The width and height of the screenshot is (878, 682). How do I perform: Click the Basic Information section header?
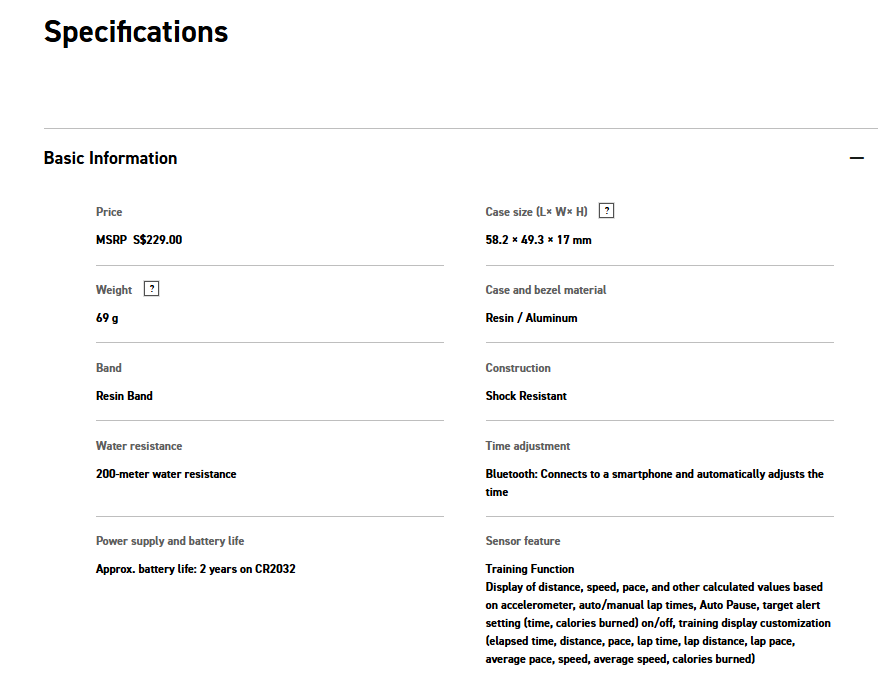[111, 158]
